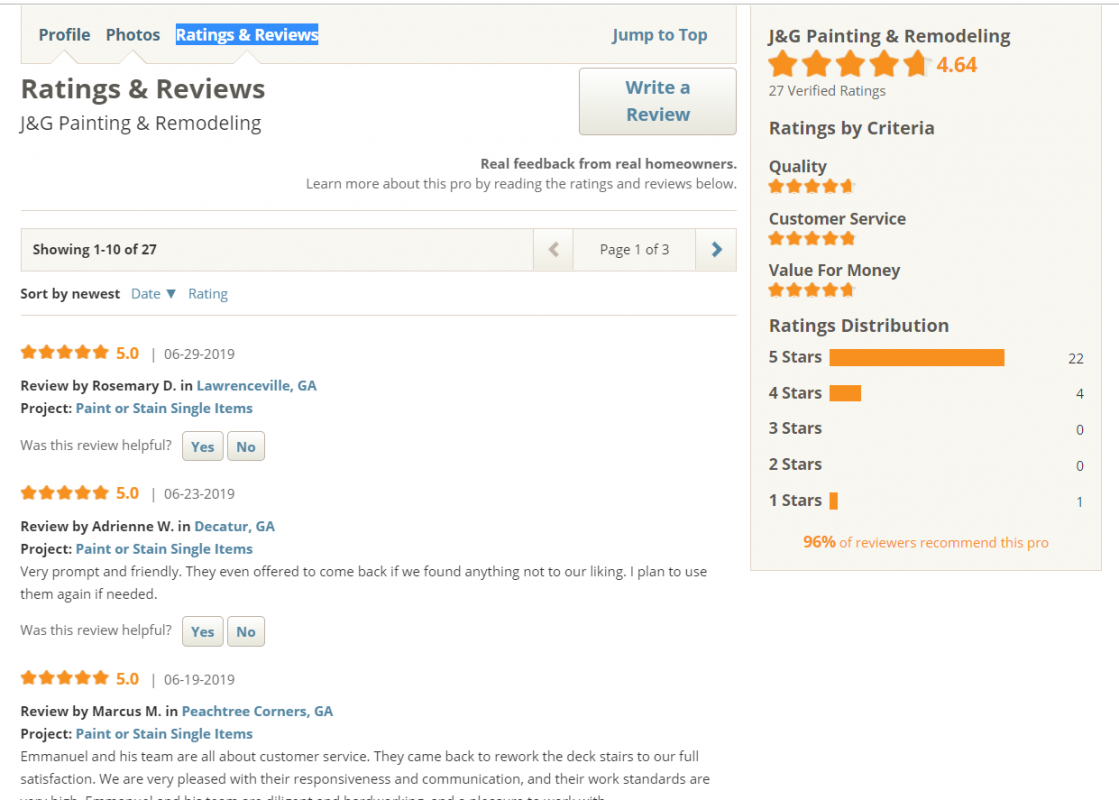The width and height of the screenshot is (1119, 800).
Task: Click the stars on the 06-29-2019 review
Action: (65, 353)
